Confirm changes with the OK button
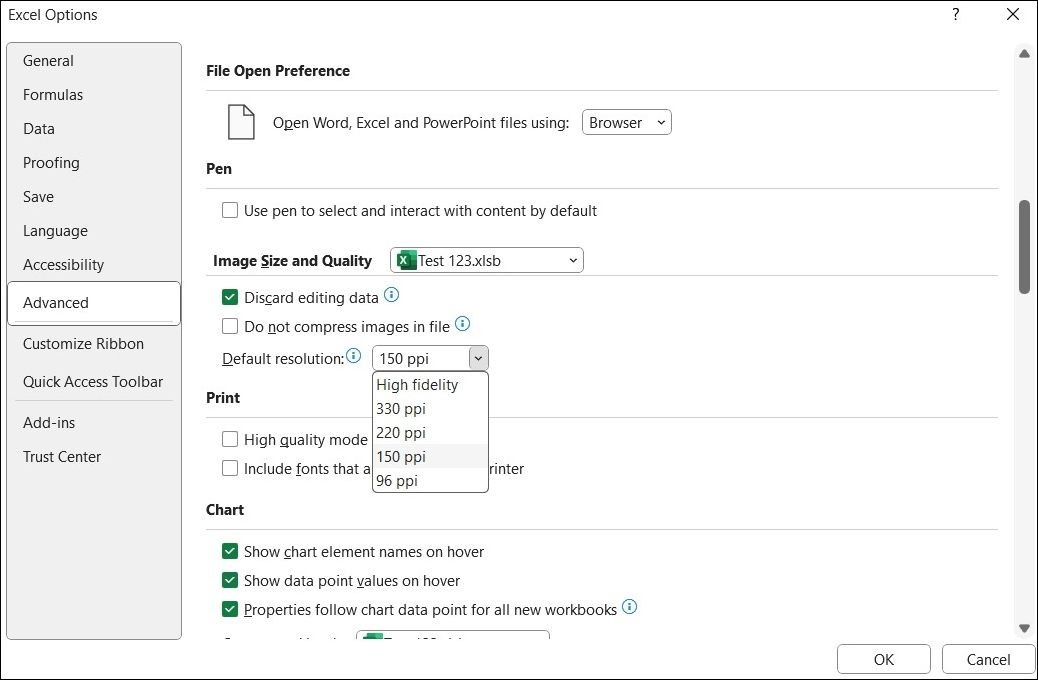The height and width of the screenshot is (680, 1038). click(883, 659)
